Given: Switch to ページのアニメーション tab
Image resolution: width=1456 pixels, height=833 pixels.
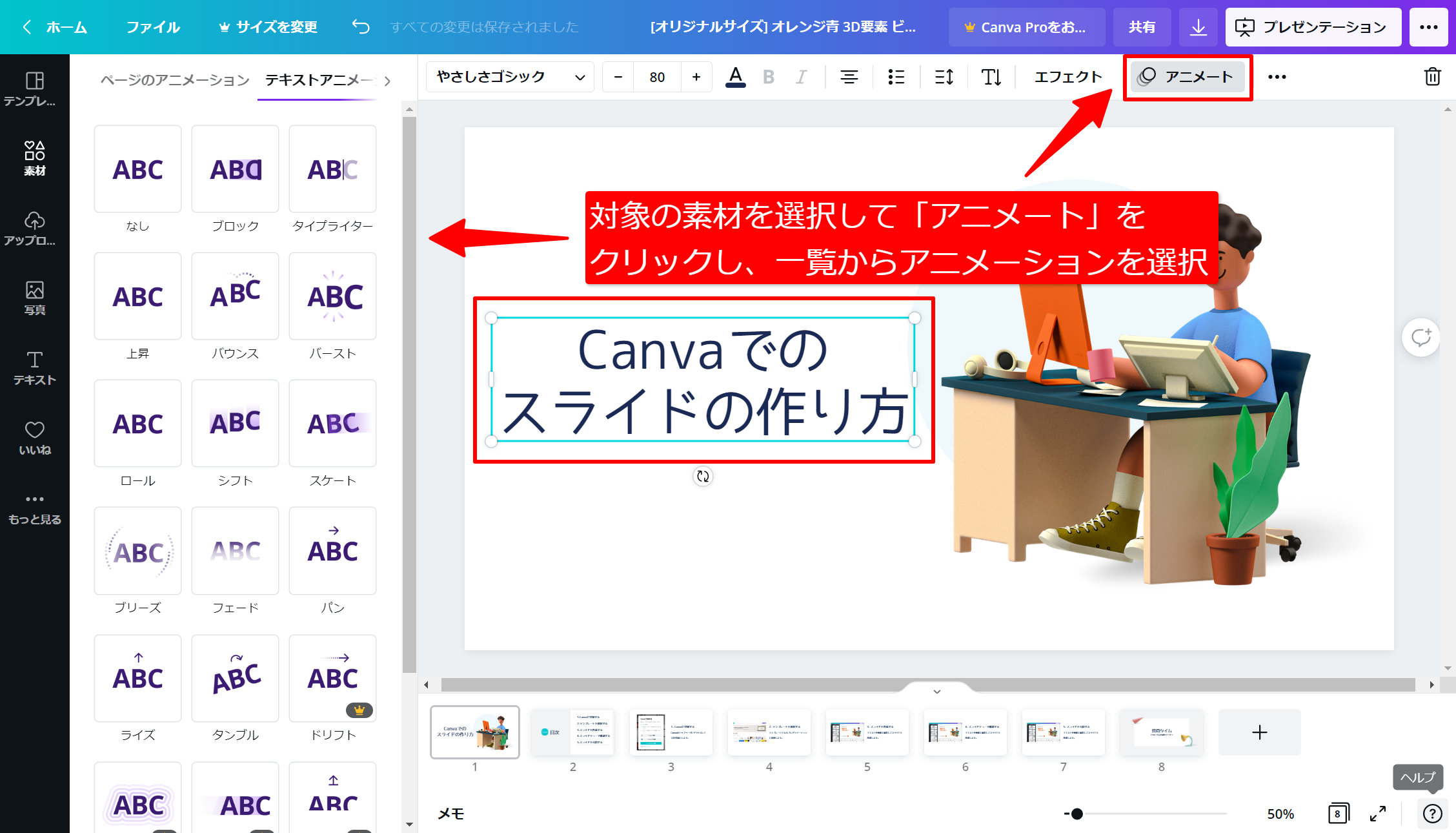Looking at the screenshot, I should coord(175,80).
